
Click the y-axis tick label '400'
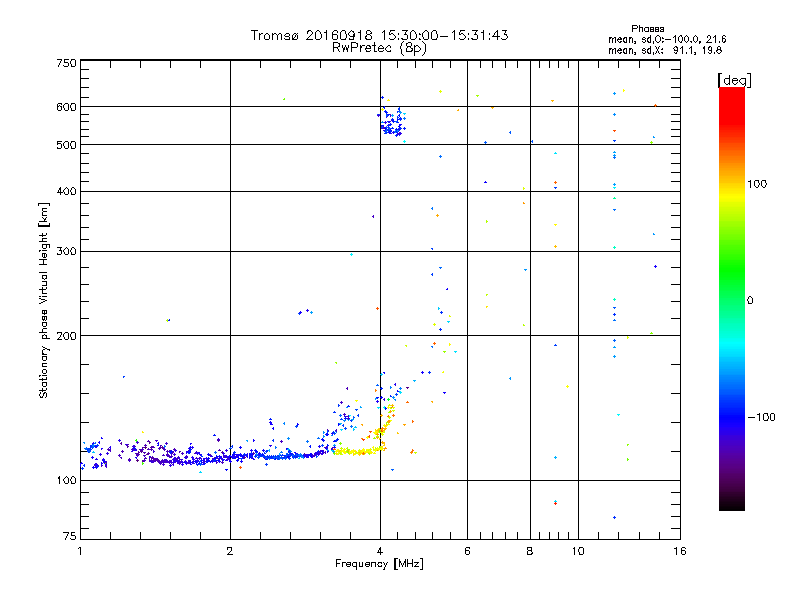66,192
